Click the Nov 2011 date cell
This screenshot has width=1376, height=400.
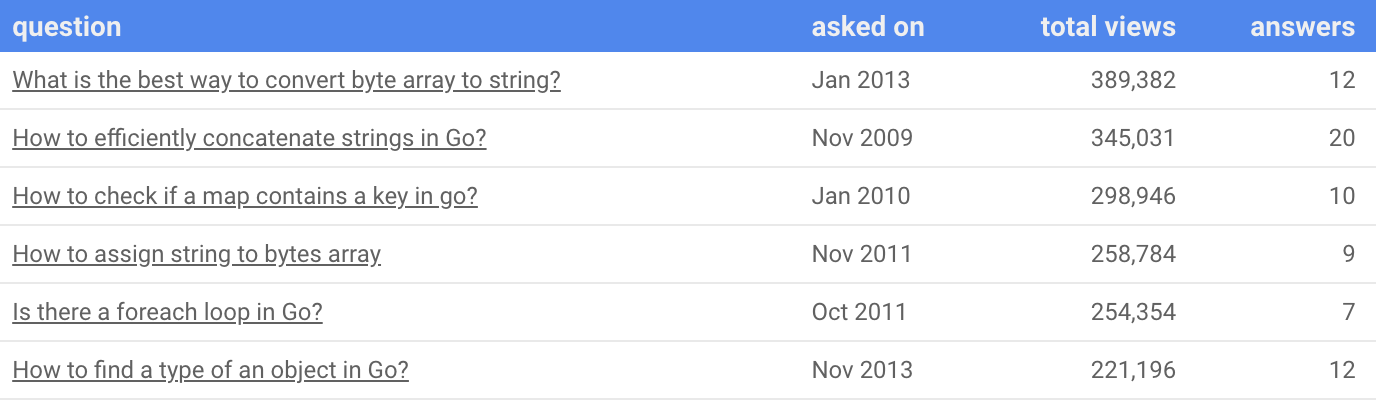click(861, 255)
